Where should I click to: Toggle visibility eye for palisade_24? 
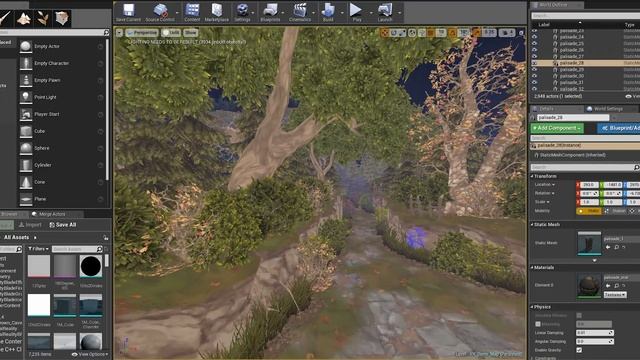[x=534, y=37]
